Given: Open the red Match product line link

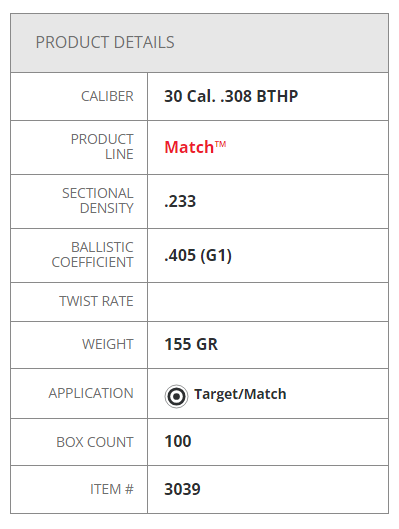Looking at the screenshot, I should coord(195,147).
